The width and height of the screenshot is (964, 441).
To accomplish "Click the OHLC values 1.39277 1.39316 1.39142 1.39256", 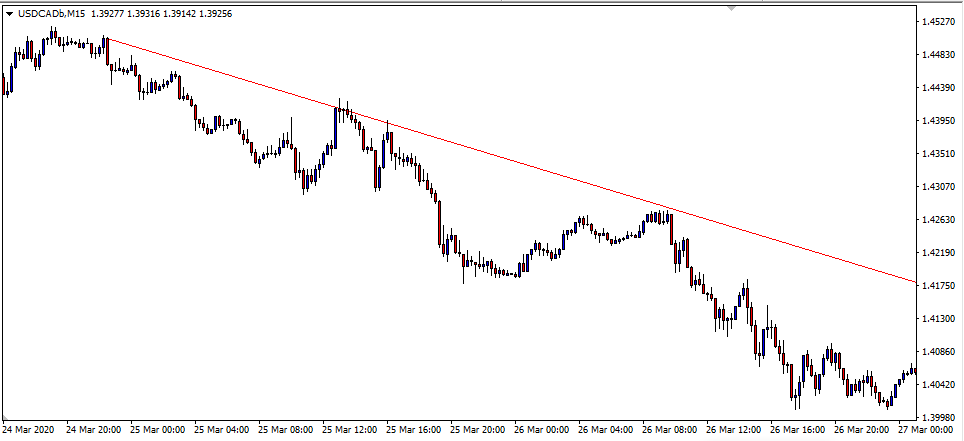I will click(161, 14).
